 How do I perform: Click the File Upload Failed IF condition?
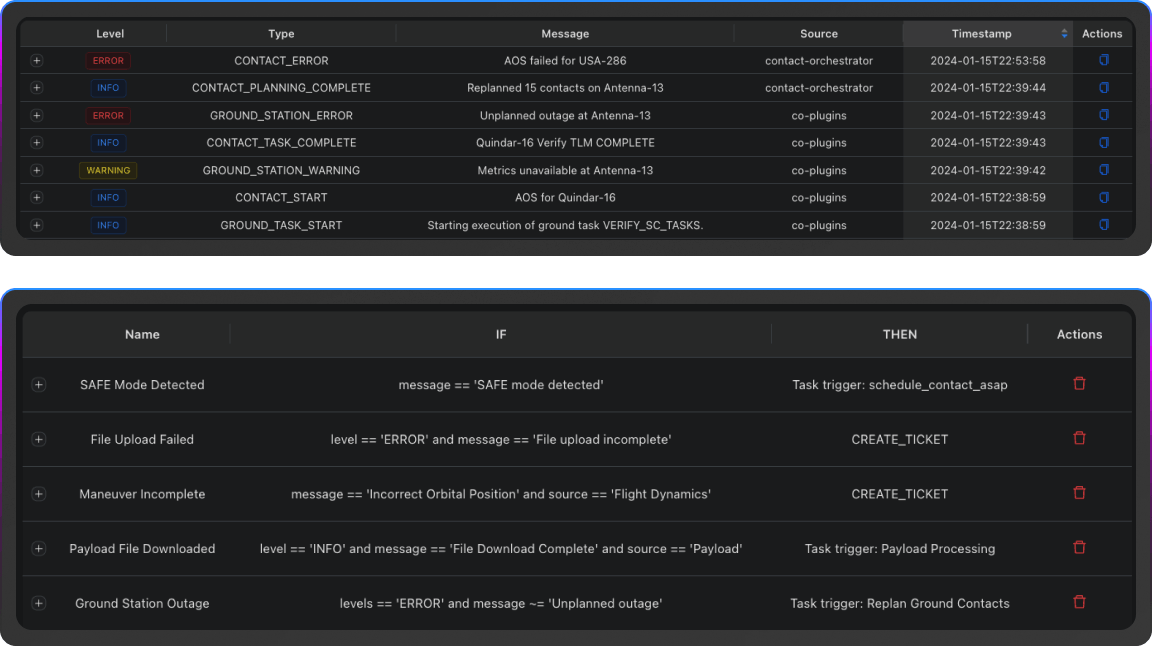click(501, 439)
